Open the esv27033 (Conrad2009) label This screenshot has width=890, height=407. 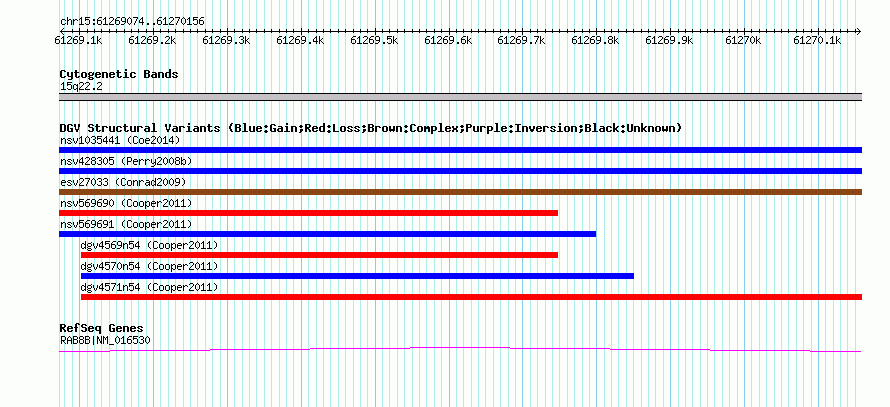pyautogui.click(x=123, y=182)
